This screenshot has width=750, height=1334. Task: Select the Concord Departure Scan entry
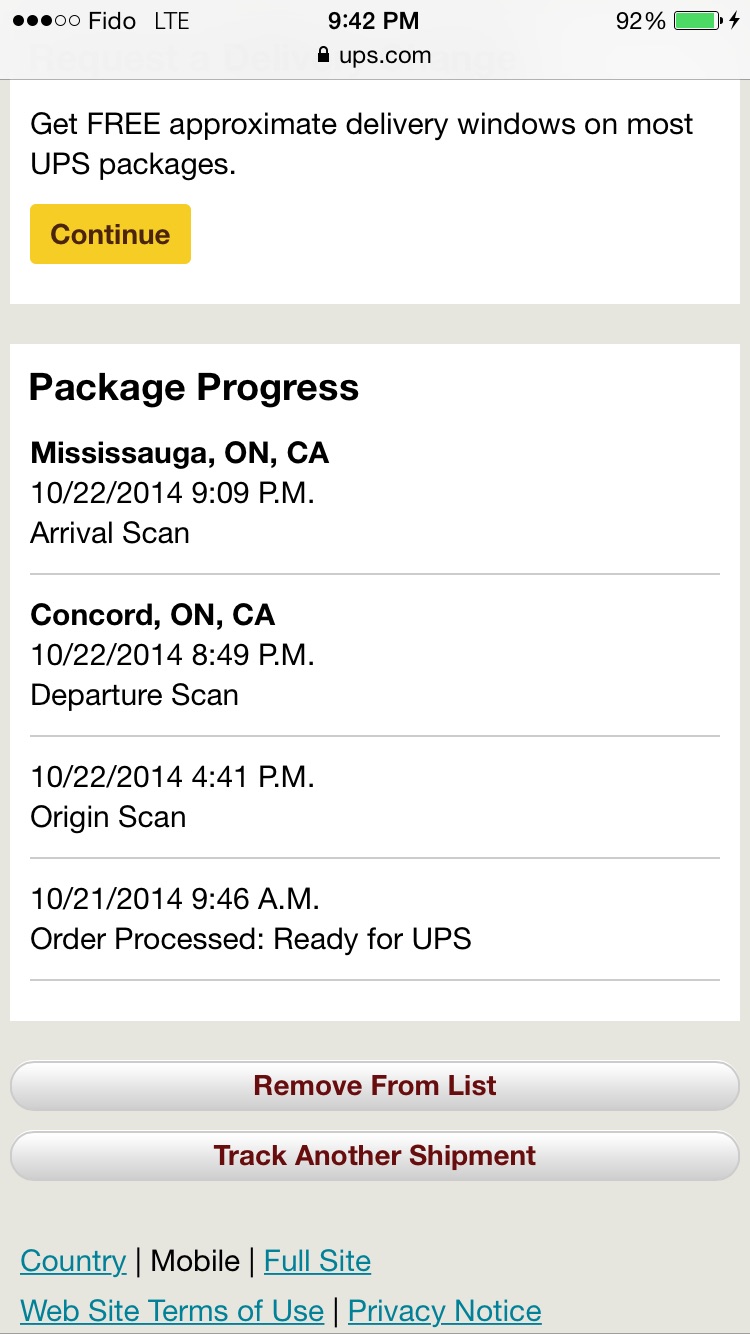click(x=375, y=655)
